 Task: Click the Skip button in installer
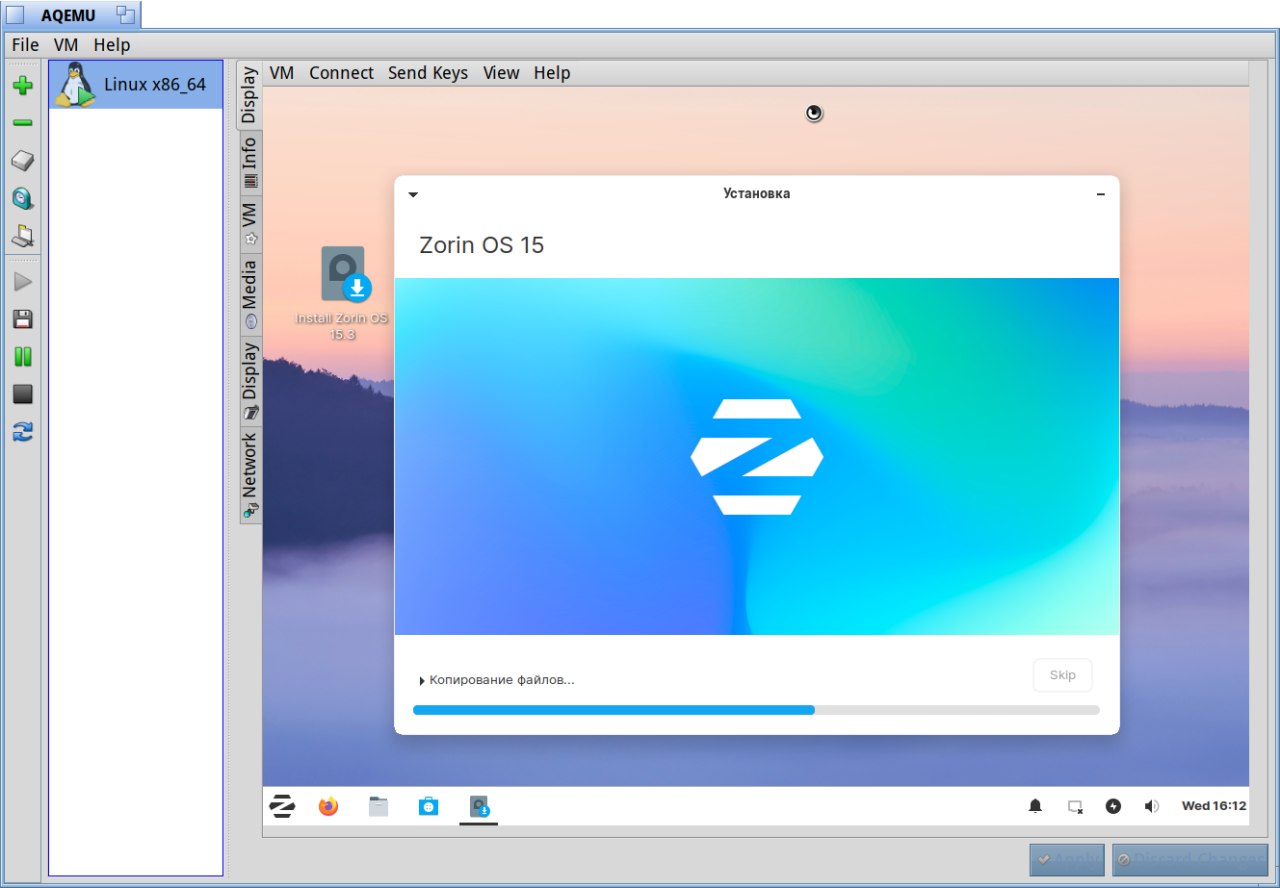(1062, 675)
